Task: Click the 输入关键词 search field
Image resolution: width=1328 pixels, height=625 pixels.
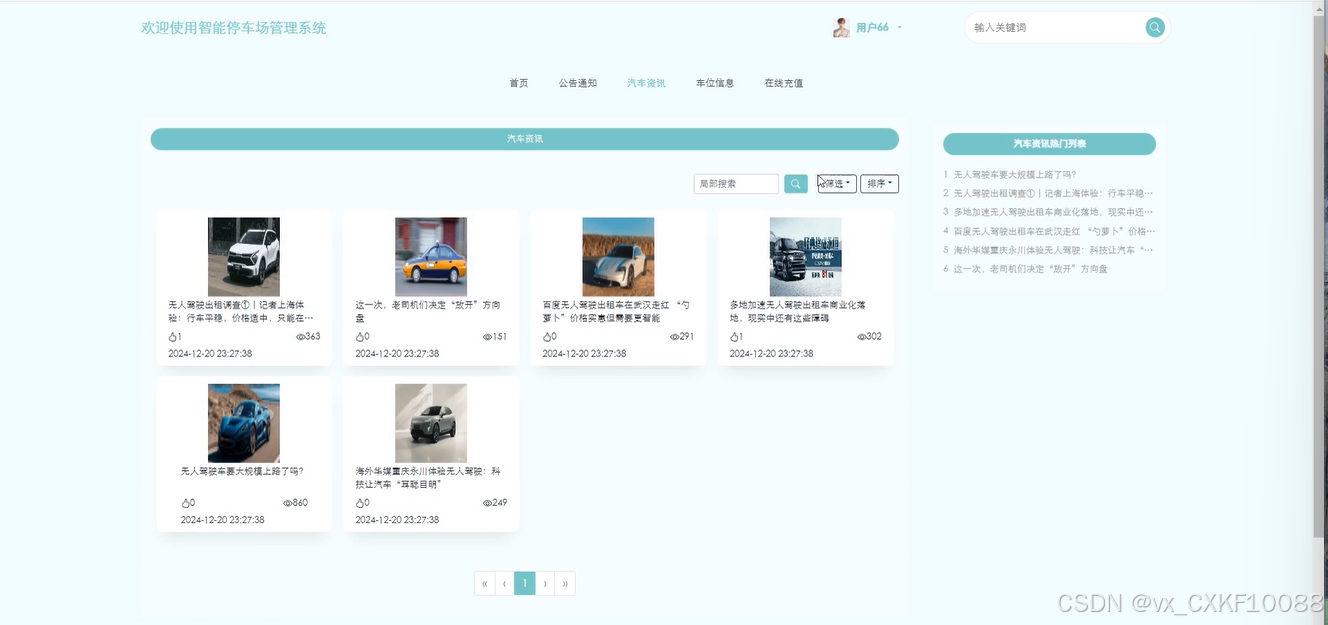Action: 1055,27
